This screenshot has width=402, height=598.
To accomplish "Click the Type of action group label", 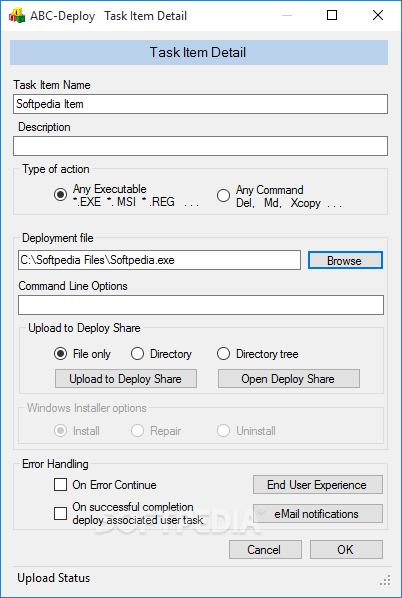I will pos(56,169).
